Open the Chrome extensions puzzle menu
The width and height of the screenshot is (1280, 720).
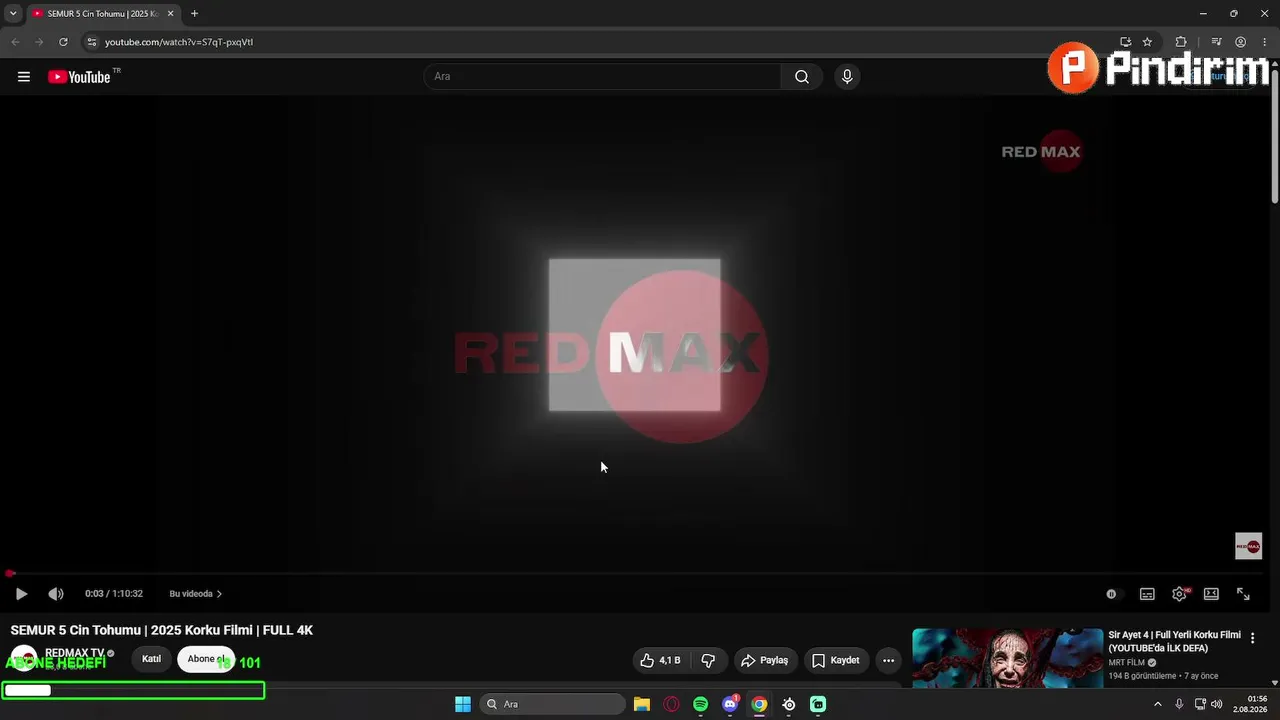(x=1181, y=42)
